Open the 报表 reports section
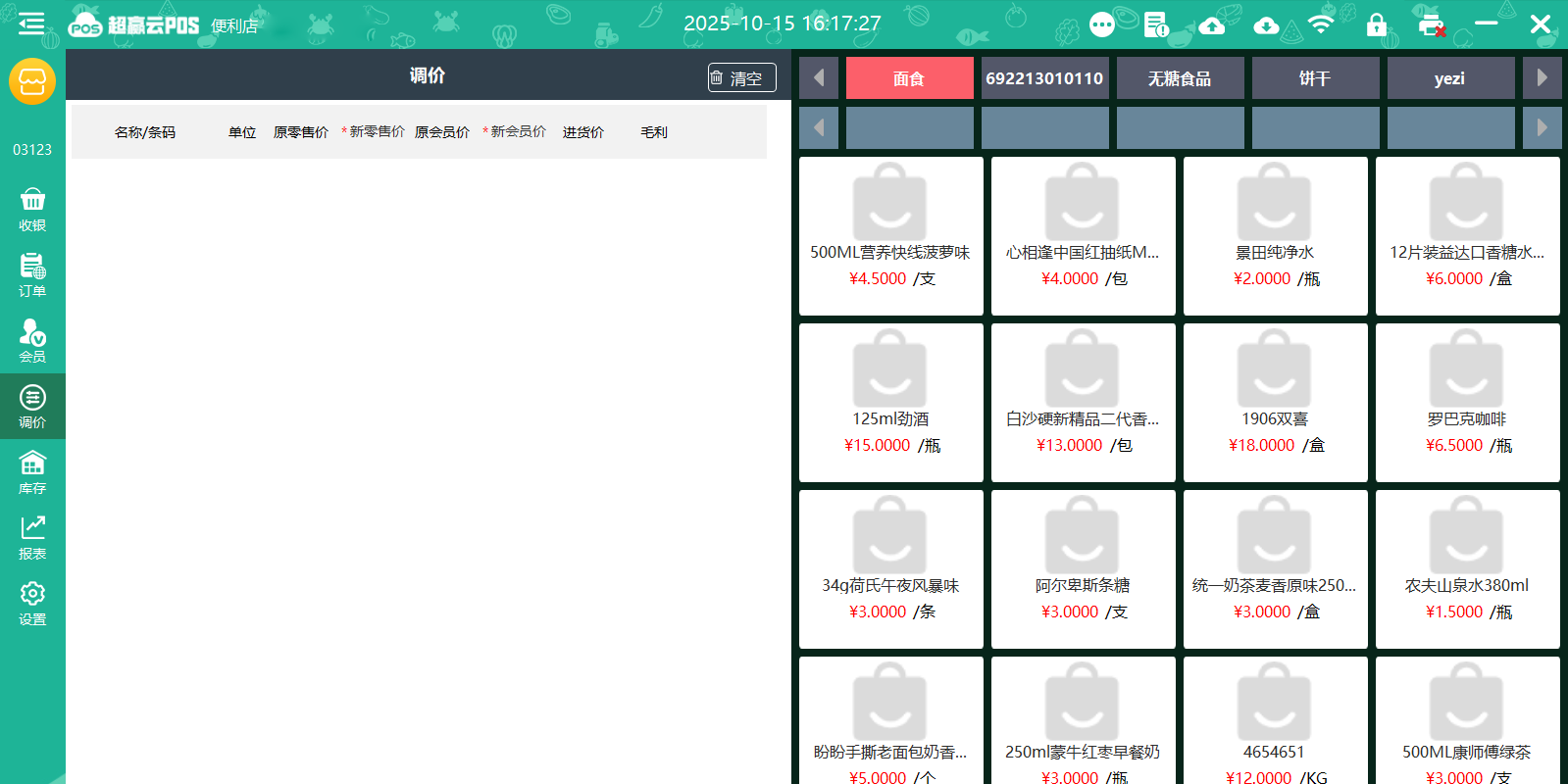 [x=32, y=538]
